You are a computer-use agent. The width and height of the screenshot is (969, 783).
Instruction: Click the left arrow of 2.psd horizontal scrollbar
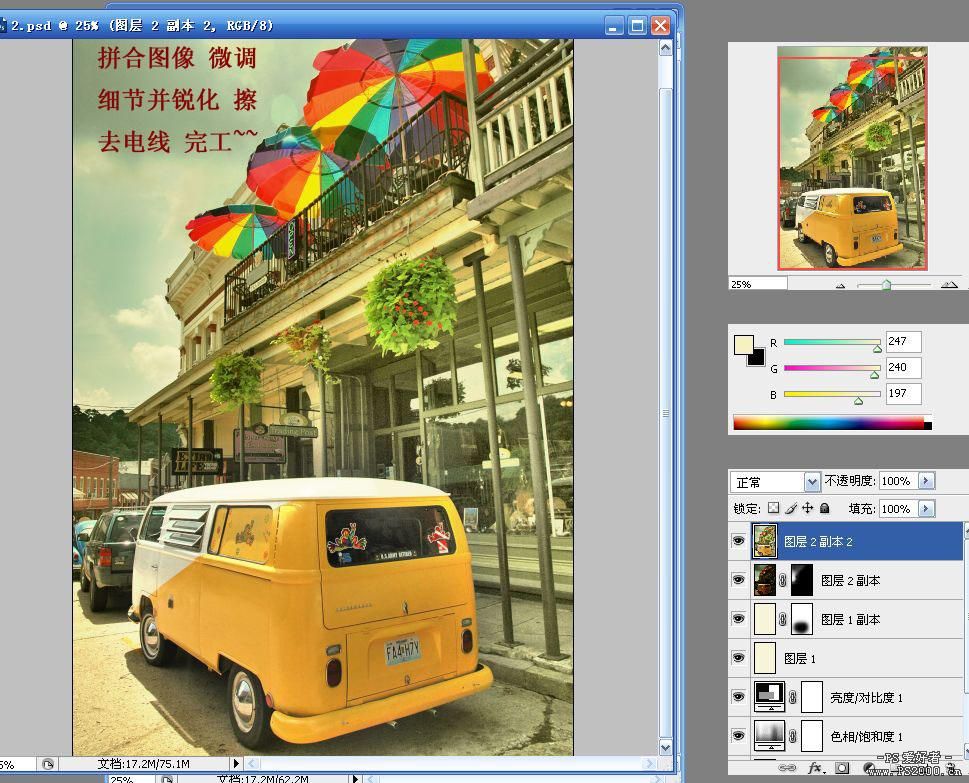click(x=253, y=764)
